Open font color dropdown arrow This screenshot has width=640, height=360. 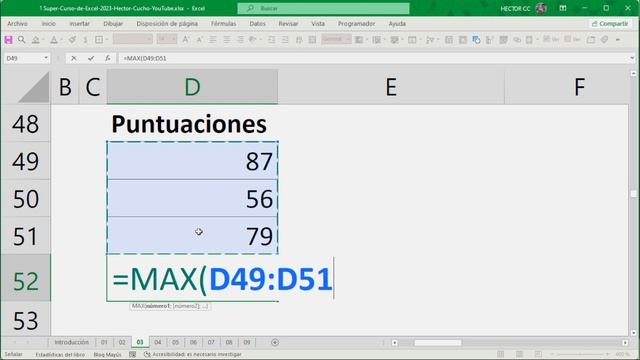coord(61,40)
